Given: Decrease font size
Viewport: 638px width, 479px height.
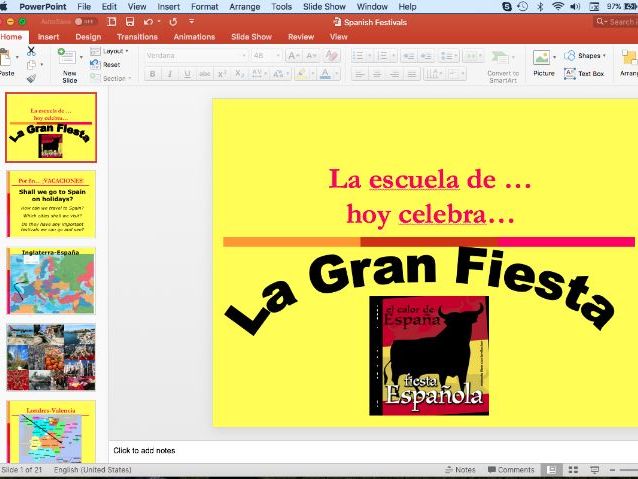Looking at the screenshot, I should pyautogui.click(x=311, y=55).
